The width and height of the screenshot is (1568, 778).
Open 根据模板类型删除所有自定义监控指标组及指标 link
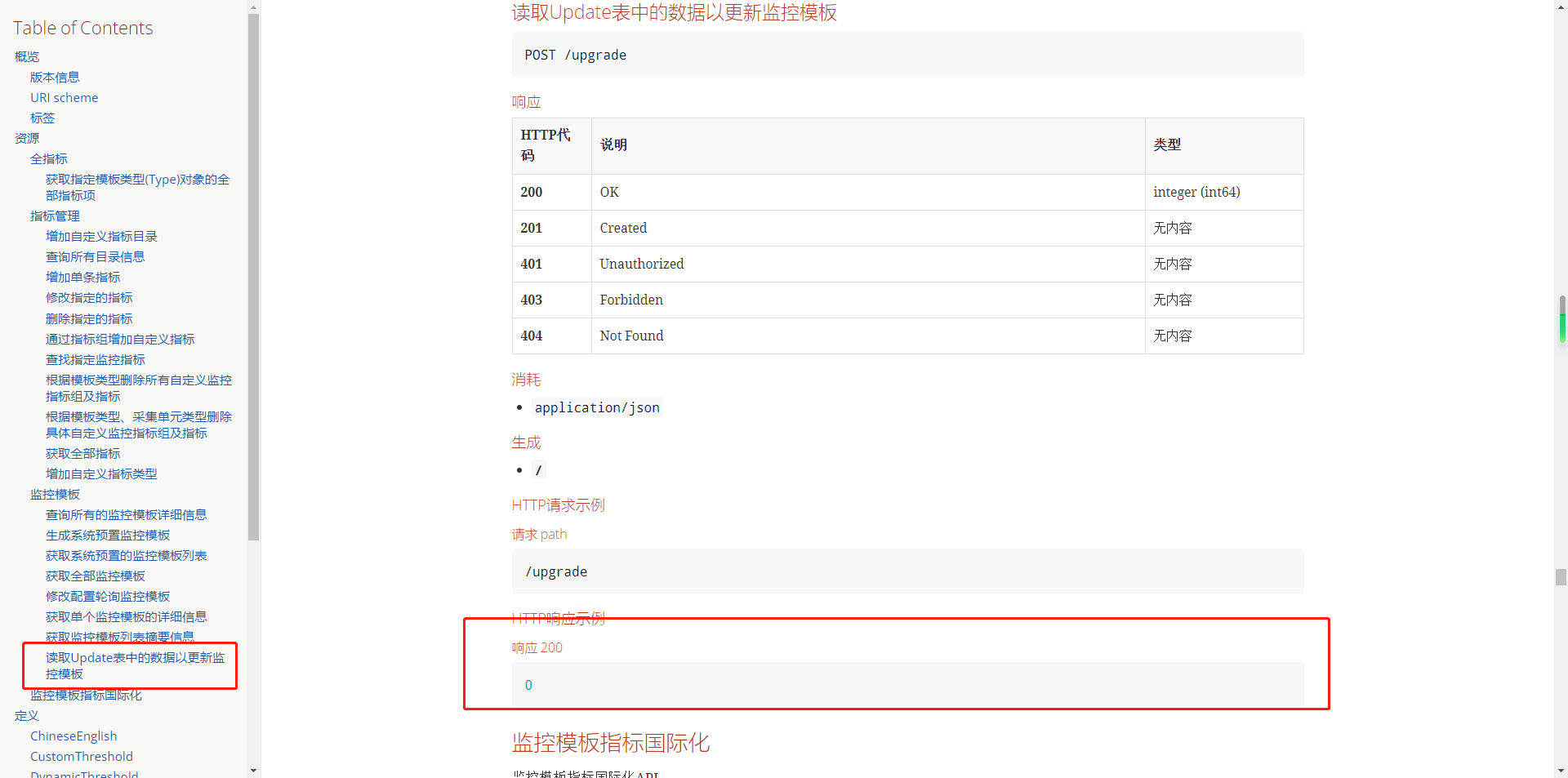[x=139, y=388]
